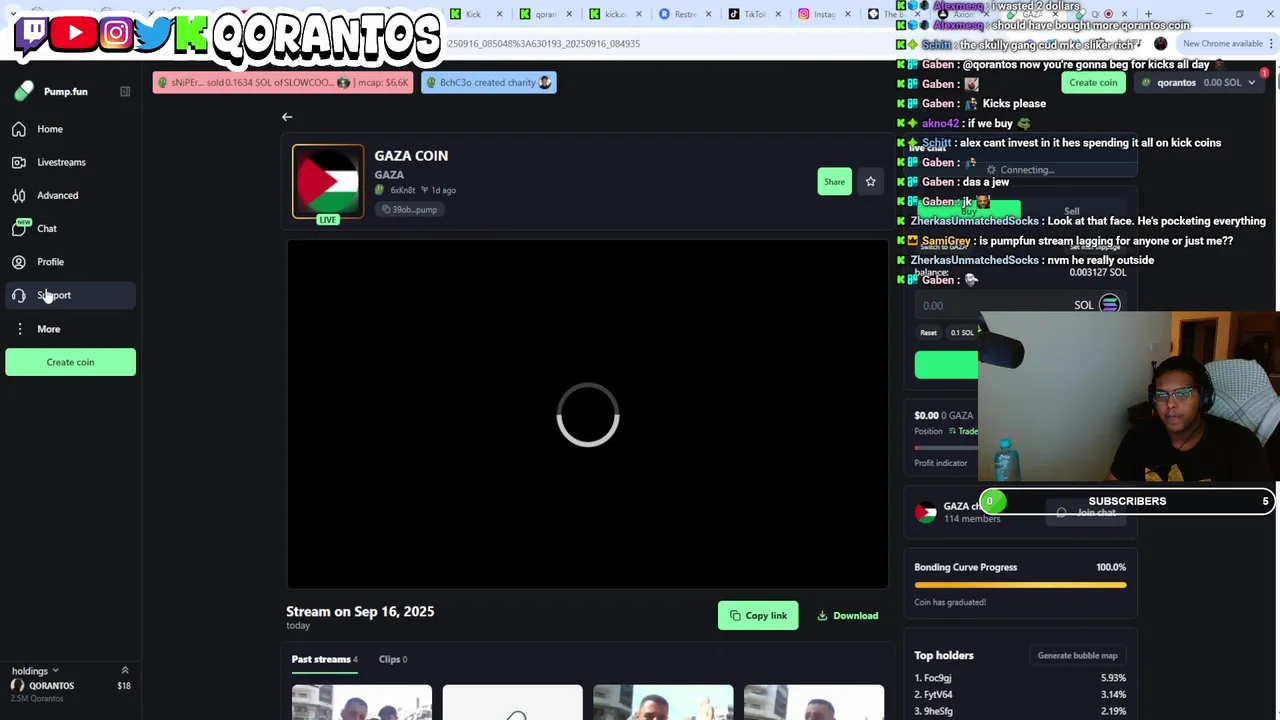Click the green Create coin sidebar button
1280x720 pixels.
(70, 362)
